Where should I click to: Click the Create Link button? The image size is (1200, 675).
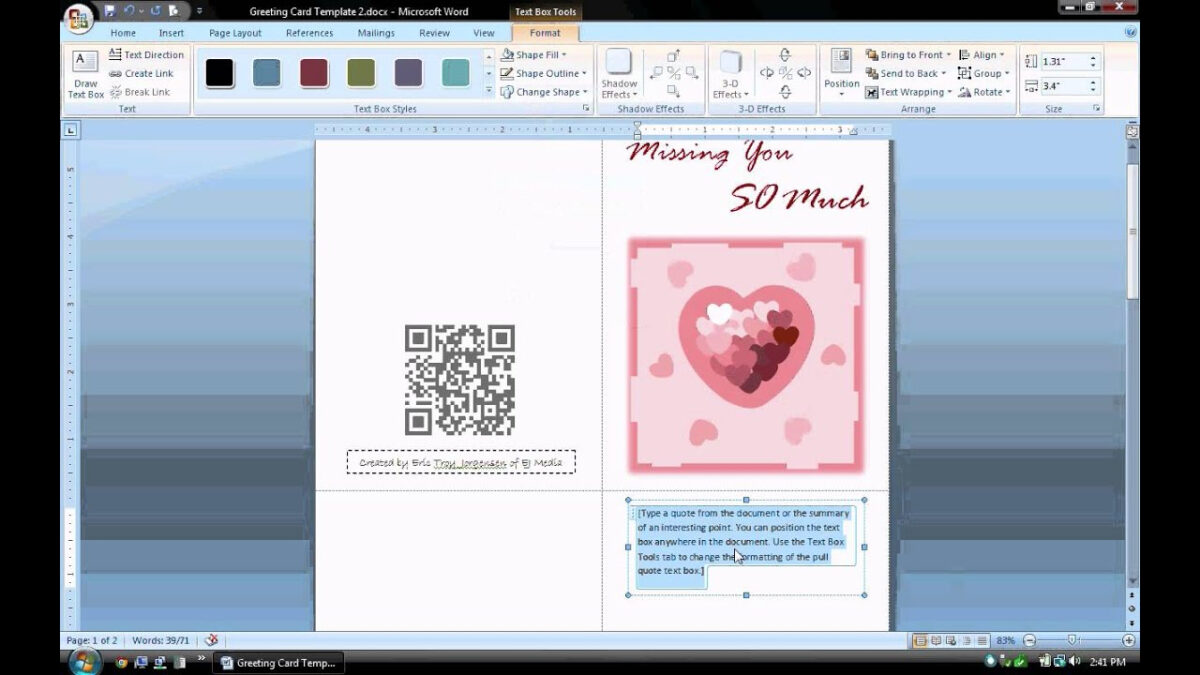(141, 73)
